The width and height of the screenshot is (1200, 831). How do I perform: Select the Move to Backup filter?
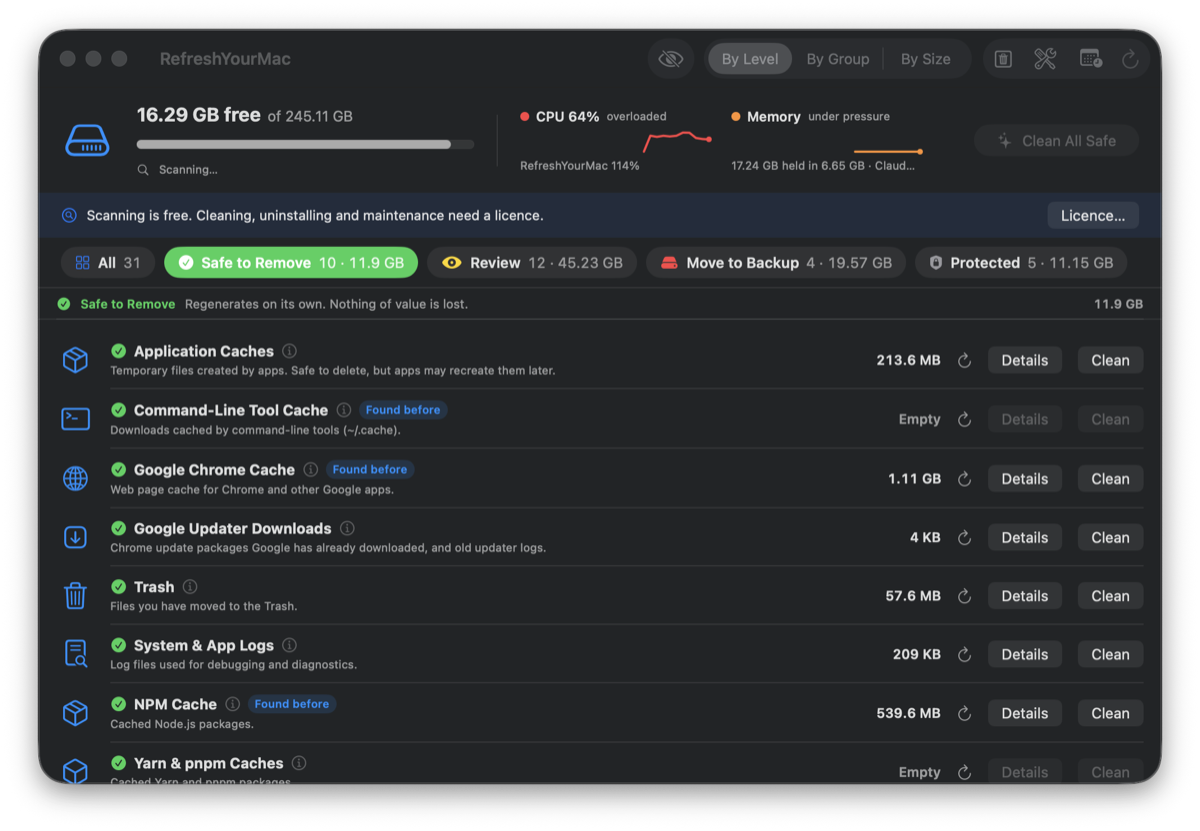click(776, 263)
